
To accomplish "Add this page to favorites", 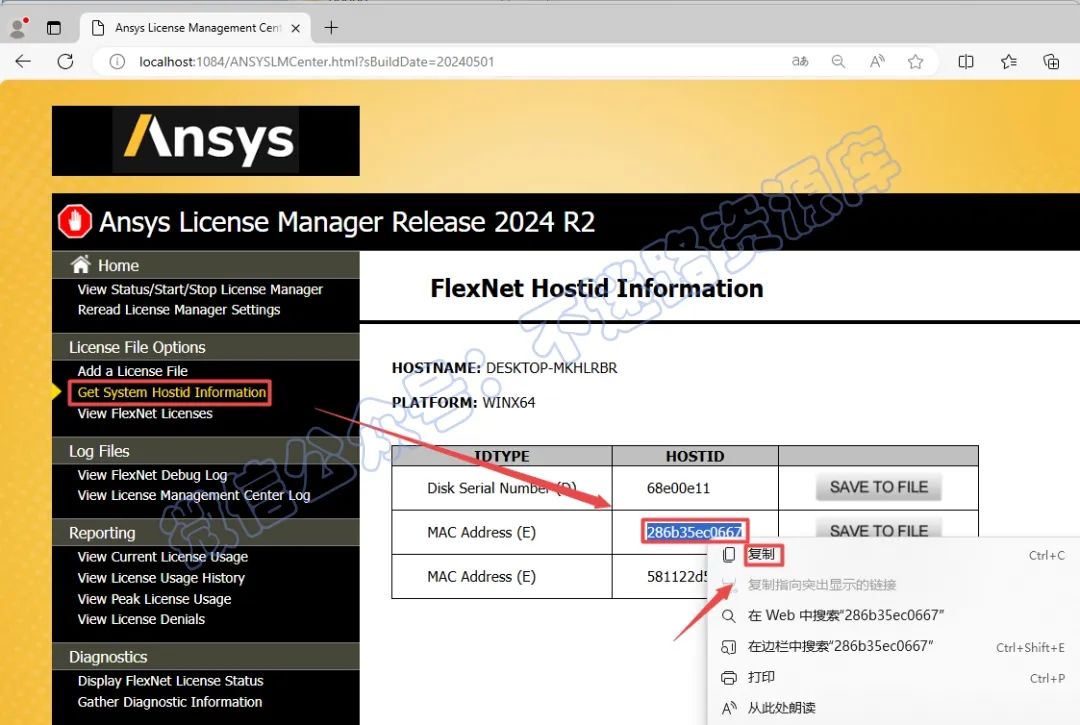I will point(915,62).
